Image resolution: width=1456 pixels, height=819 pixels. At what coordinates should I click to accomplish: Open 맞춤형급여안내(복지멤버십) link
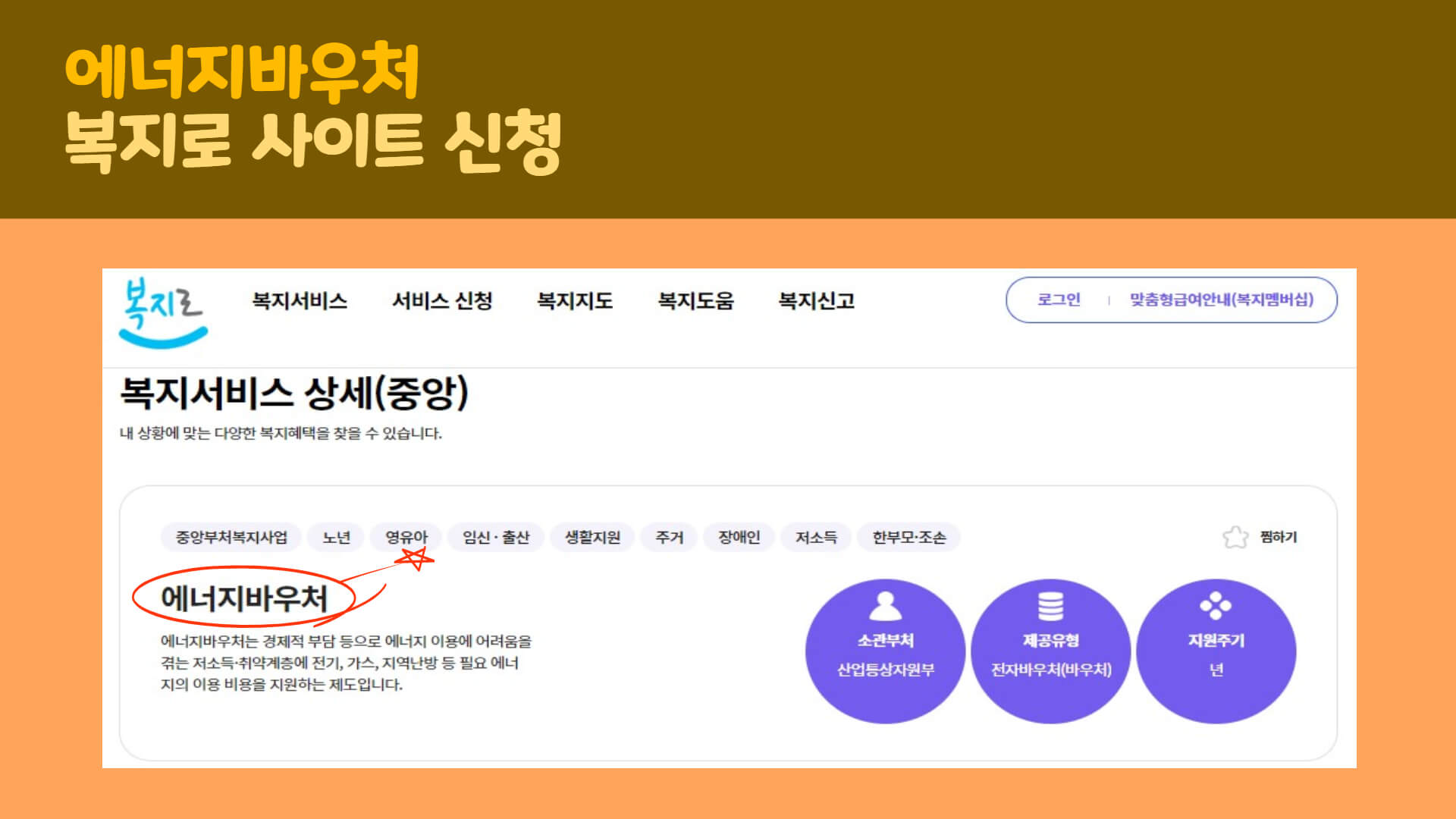(x=1221, y=300)
